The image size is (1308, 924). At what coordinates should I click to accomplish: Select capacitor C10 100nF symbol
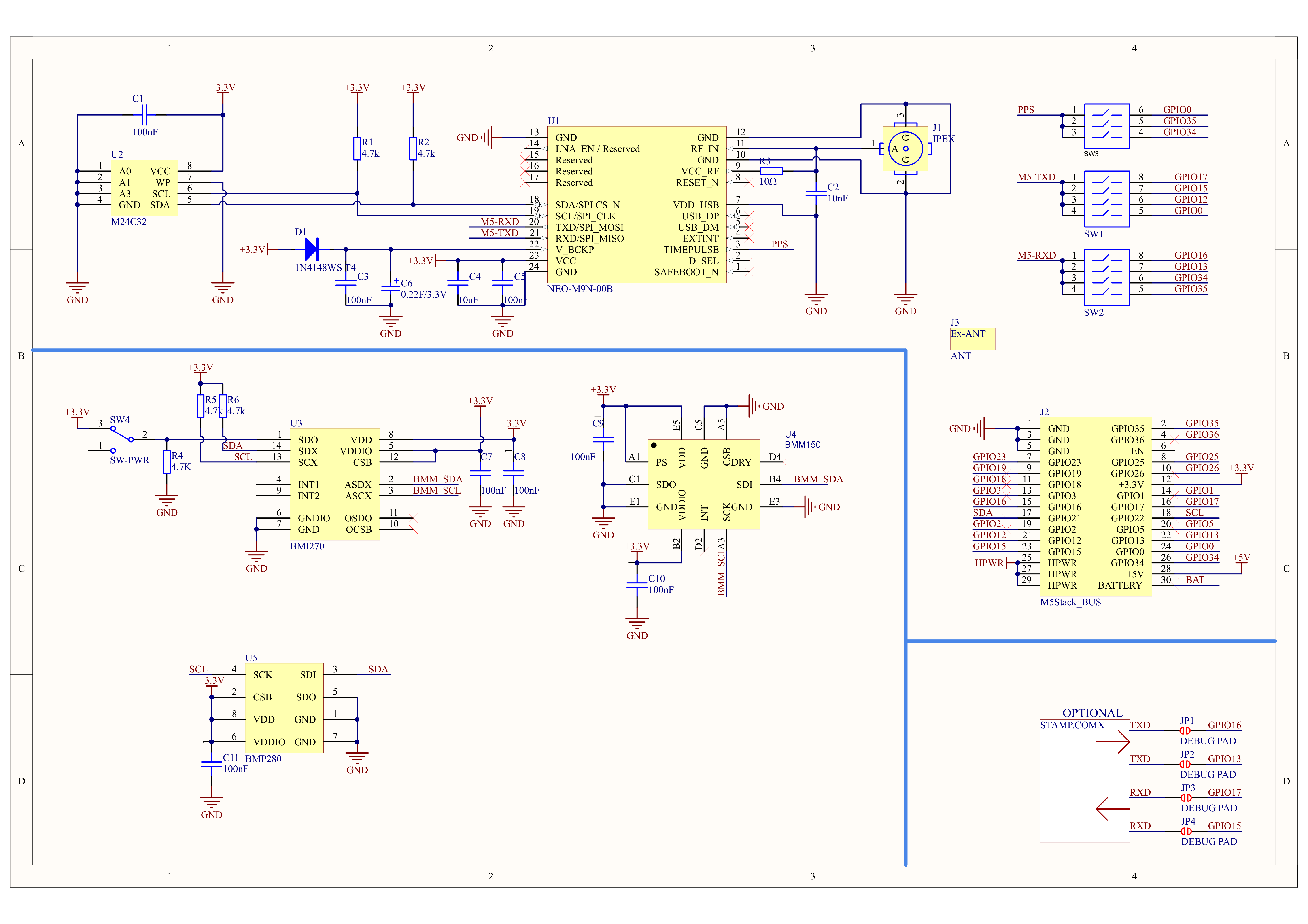tap(637, 585)
